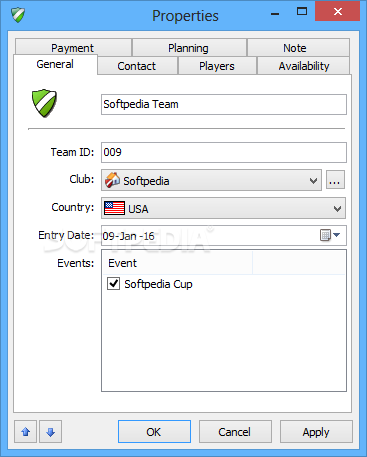
Task: Open the calendar picker for Entry Date
Action: (x=330, y=235)
